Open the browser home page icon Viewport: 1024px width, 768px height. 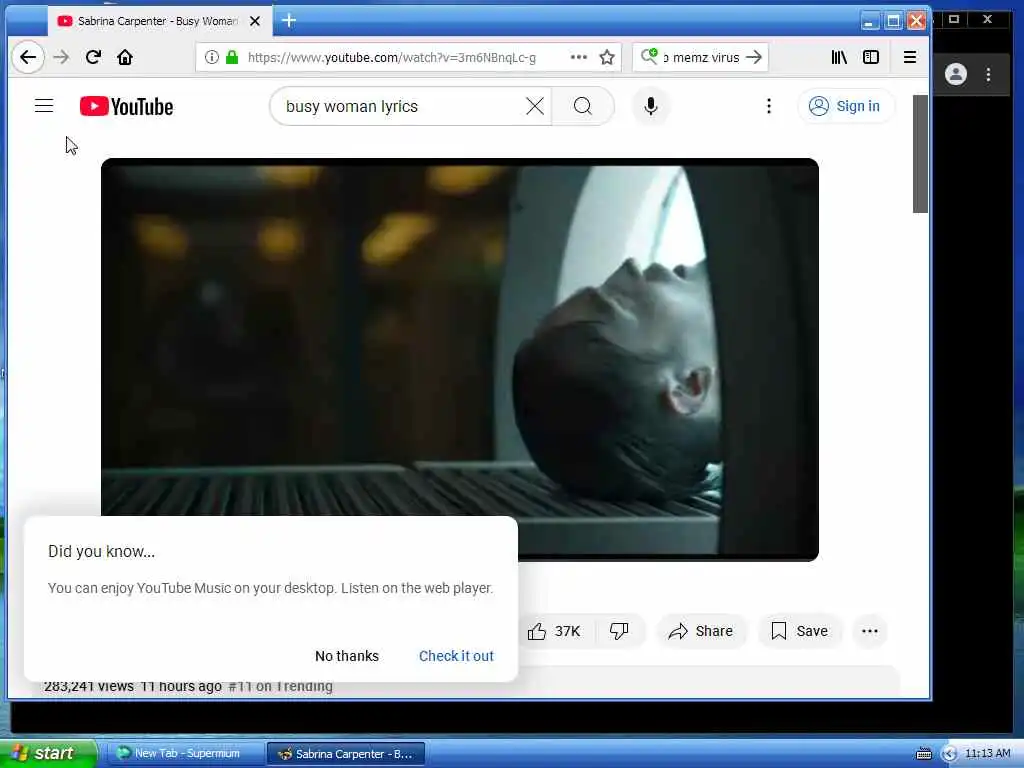(x=125, y=57)
